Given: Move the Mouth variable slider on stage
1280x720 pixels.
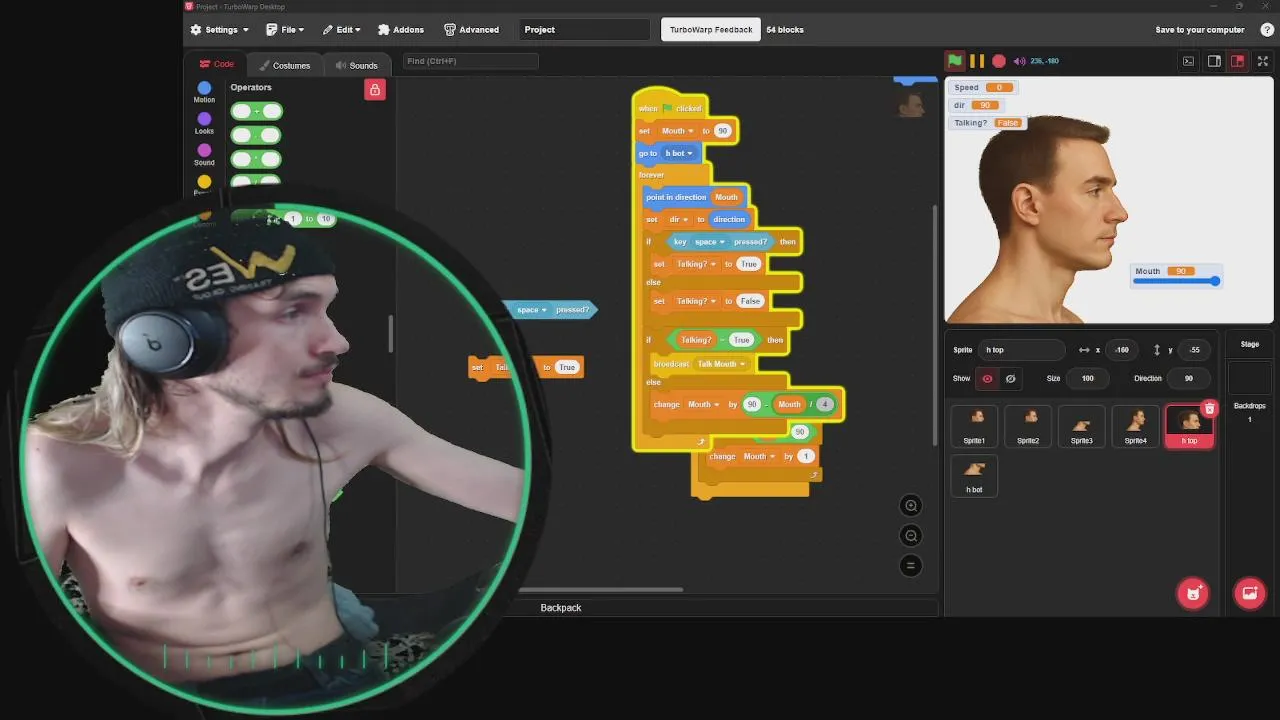Looking at the screenshot, I should click(x=1215, y=281).
